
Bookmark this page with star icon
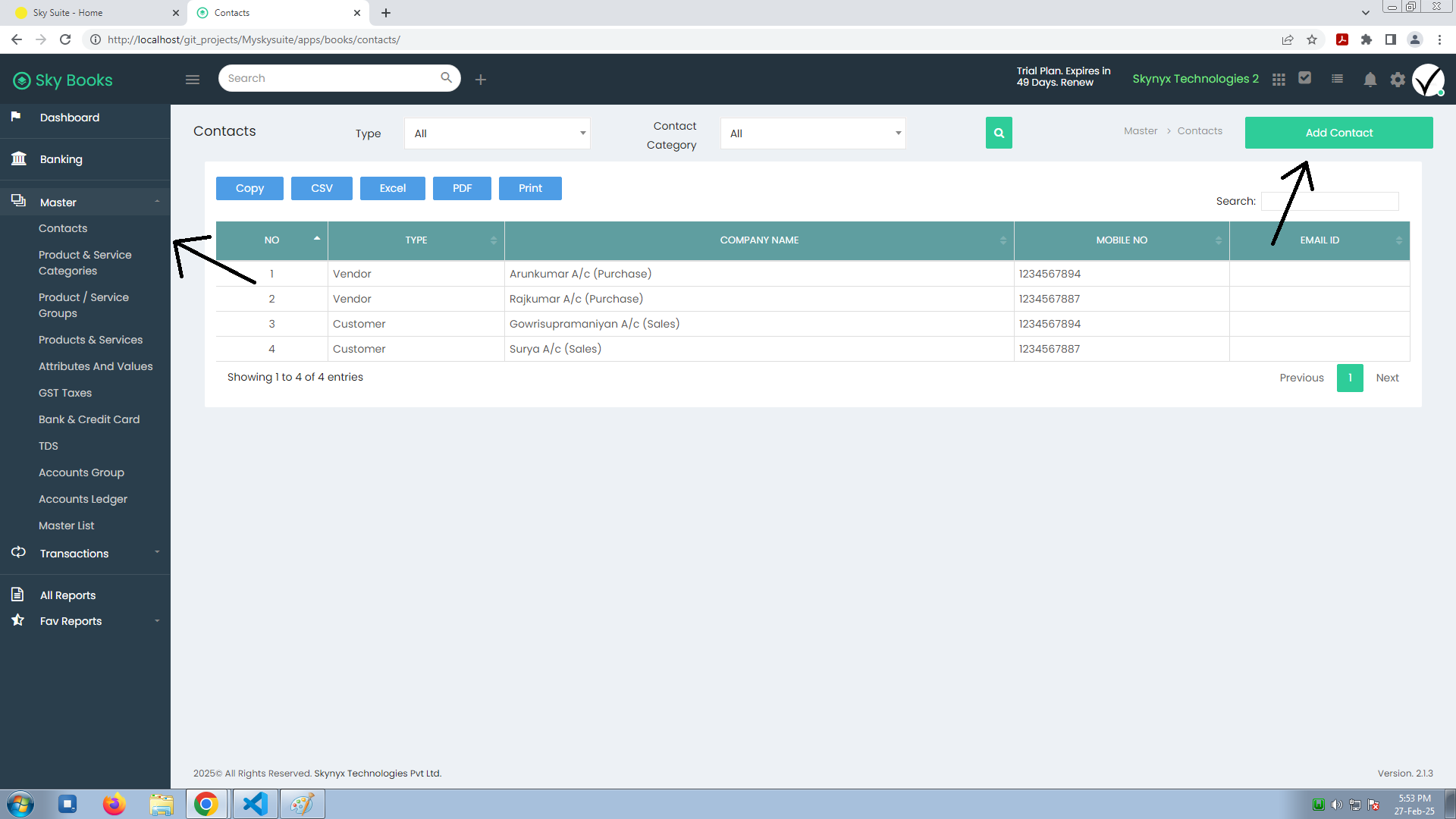pyautogui.click(x=1312, y=39)
